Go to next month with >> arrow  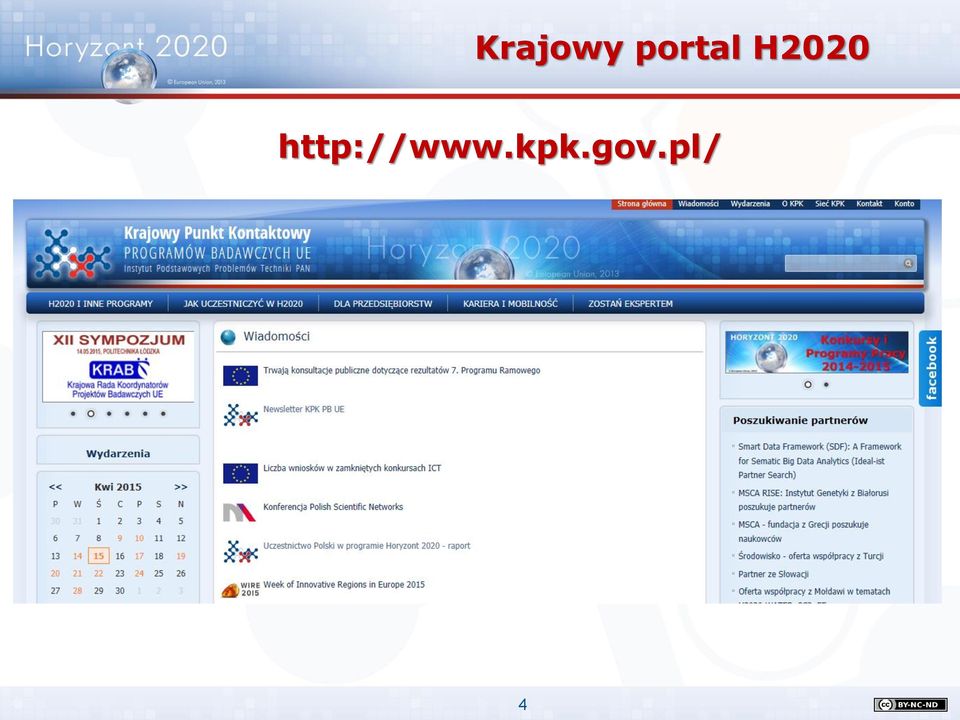[181, 487]
